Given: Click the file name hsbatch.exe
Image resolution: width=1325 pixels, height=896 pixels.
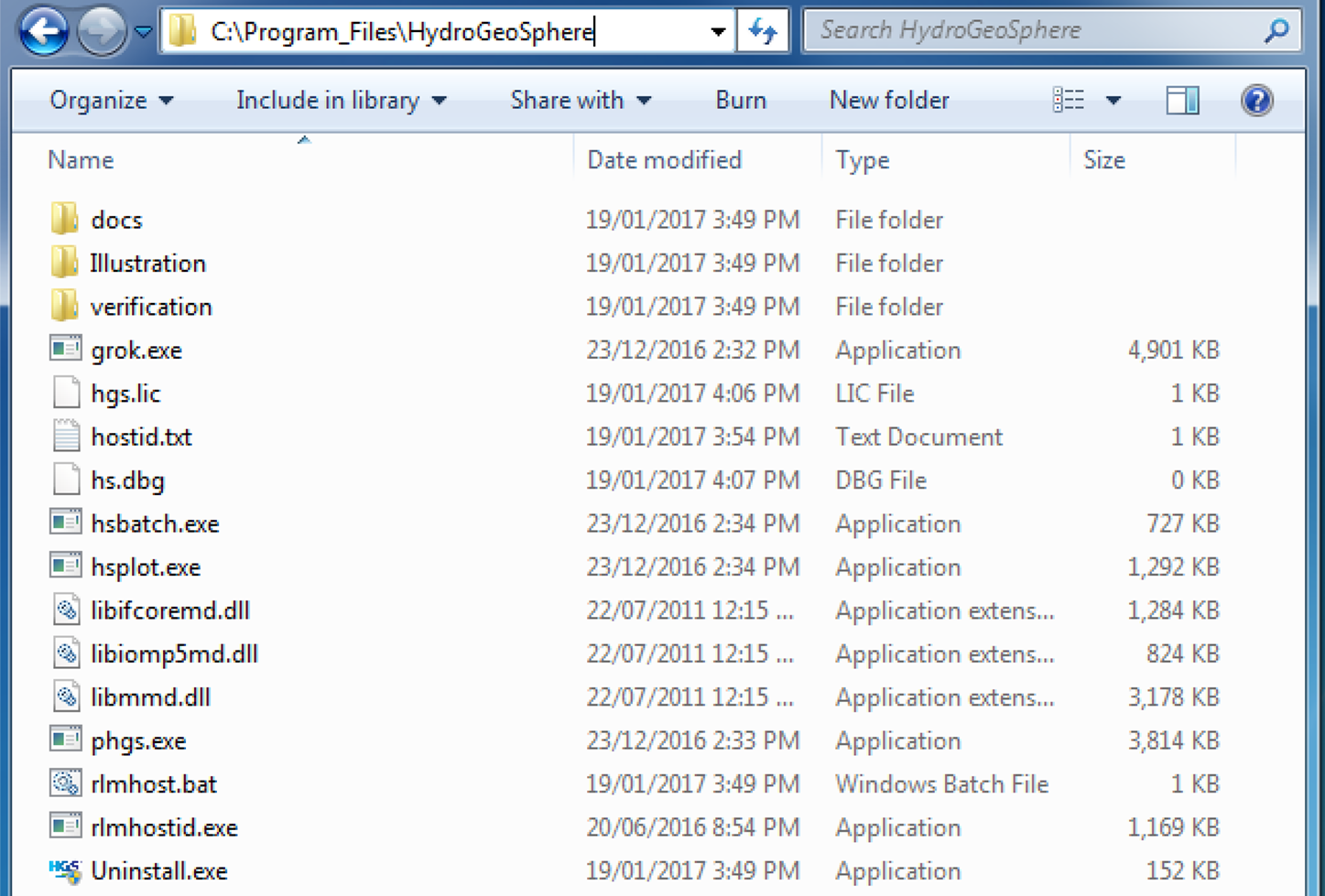Looking at the screenshot, I should point(155,524).
